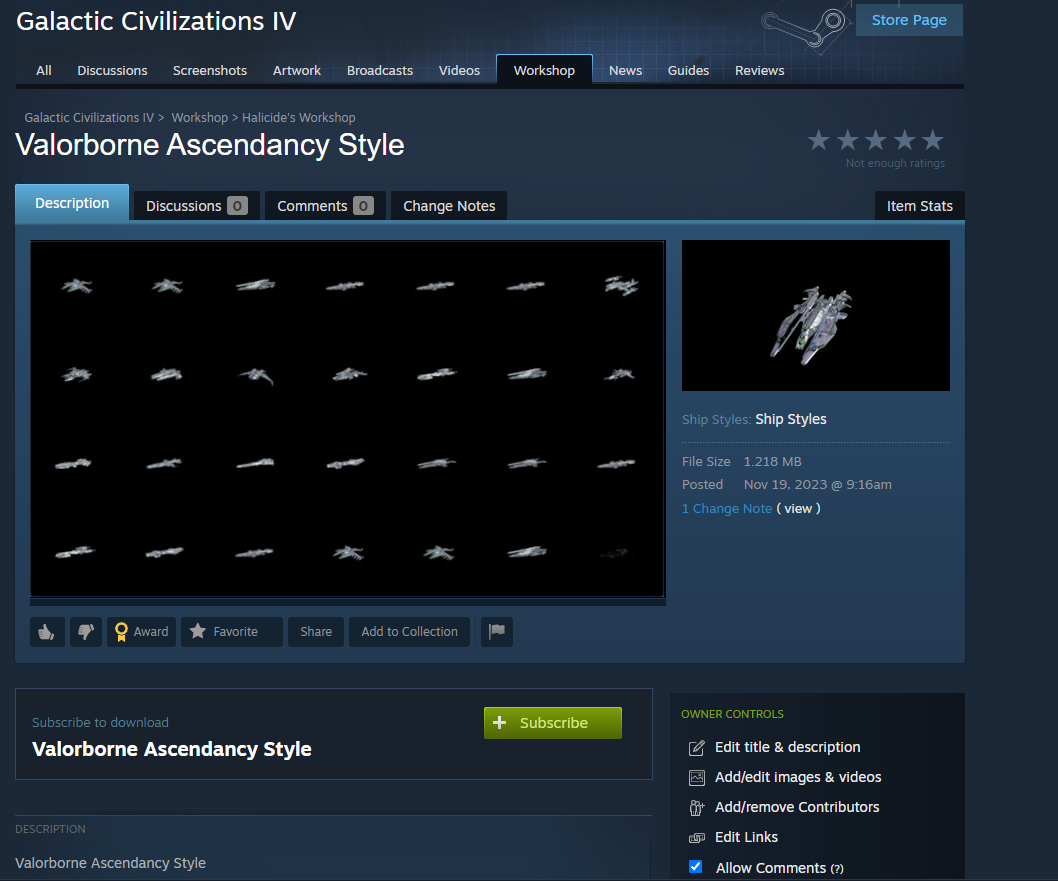
Task: Report item with the flag icon
Action: tap(497, 631)
